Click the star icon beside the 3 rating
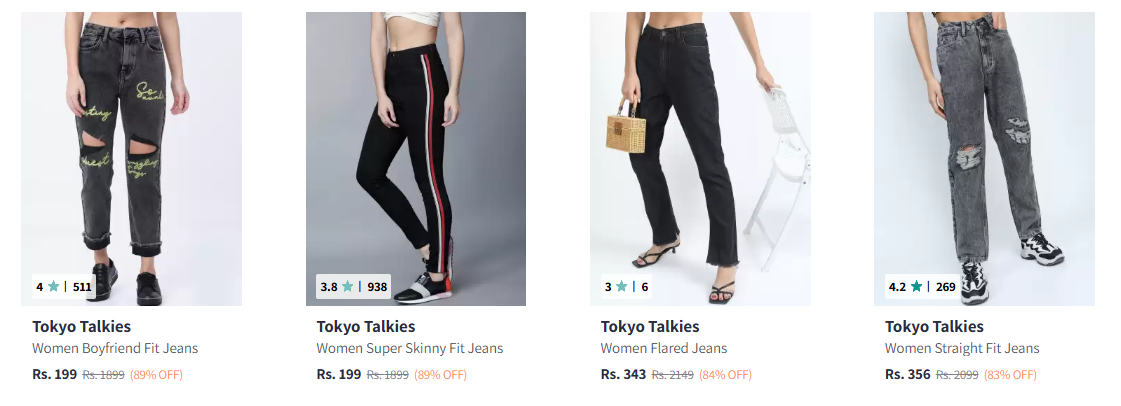This screenshot has width=1121, height=406. (x=622, y=286)
